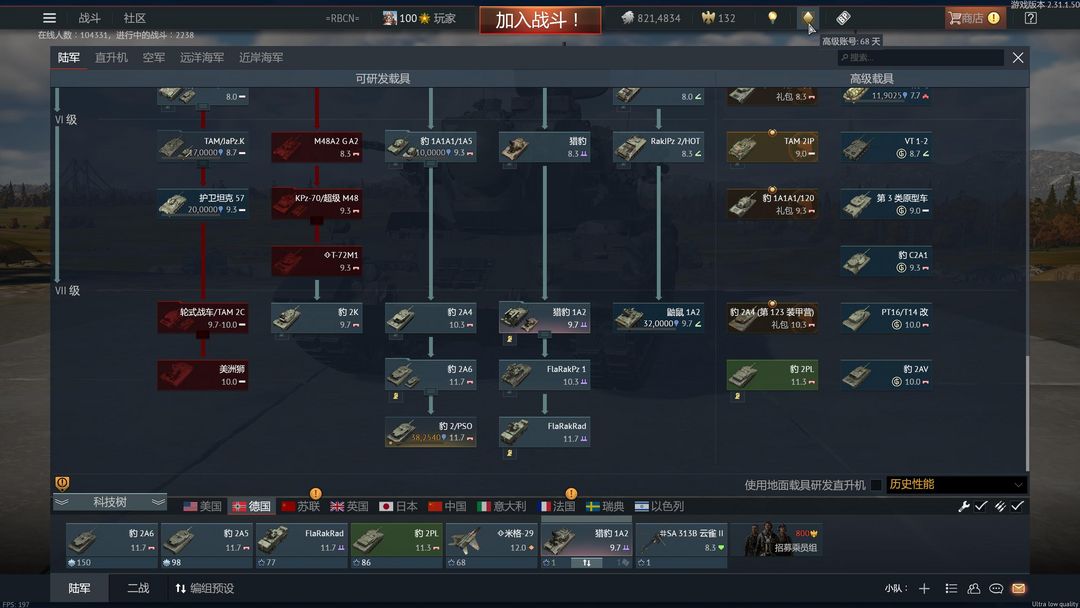Image resolution: width=1080 pixels, height=608 pixels.
Task: Select 豹 2/PSO tank in research tree
Action: tap(430, 432)
